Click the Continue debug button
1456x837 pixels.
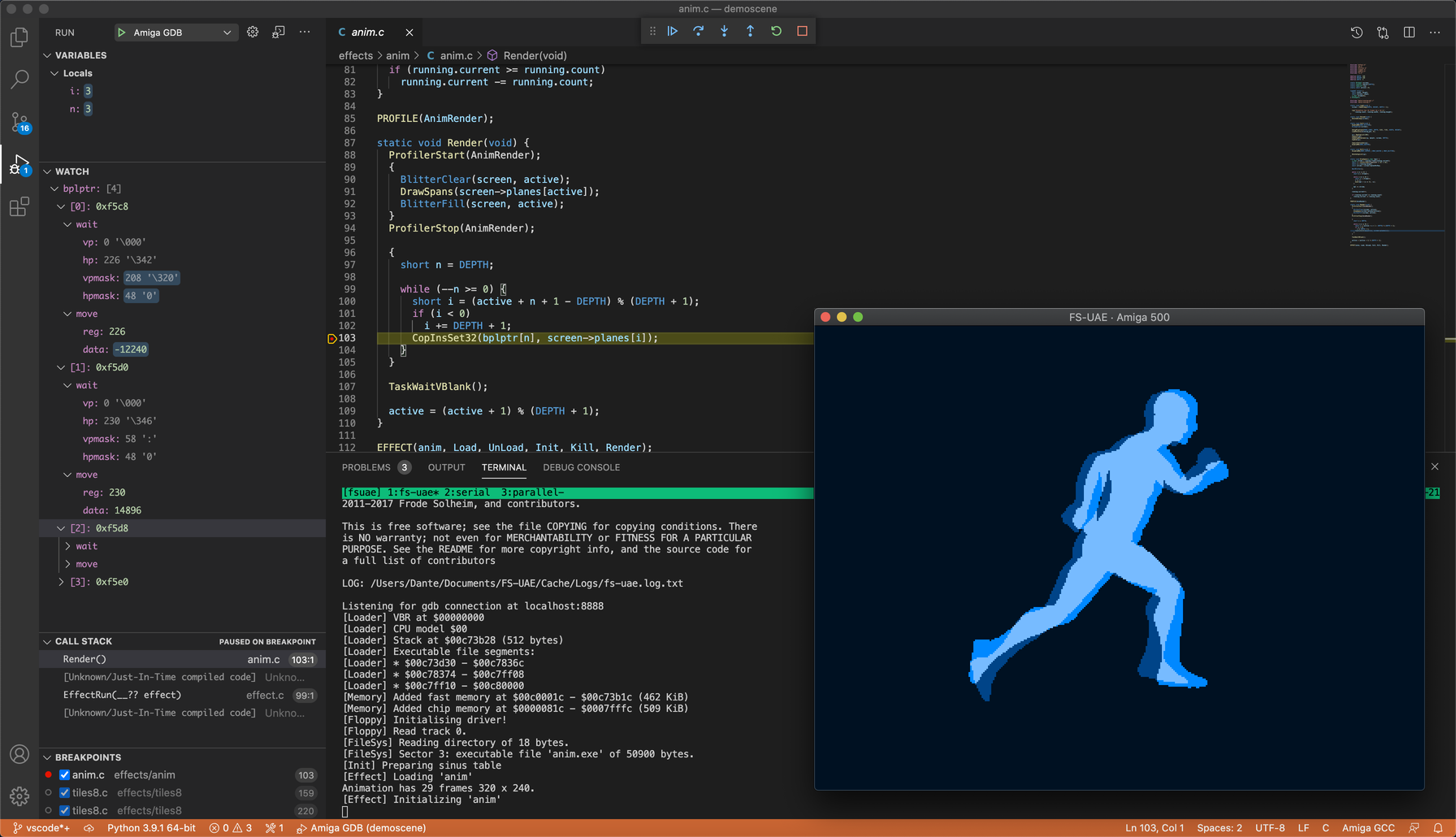click(673, 31)
